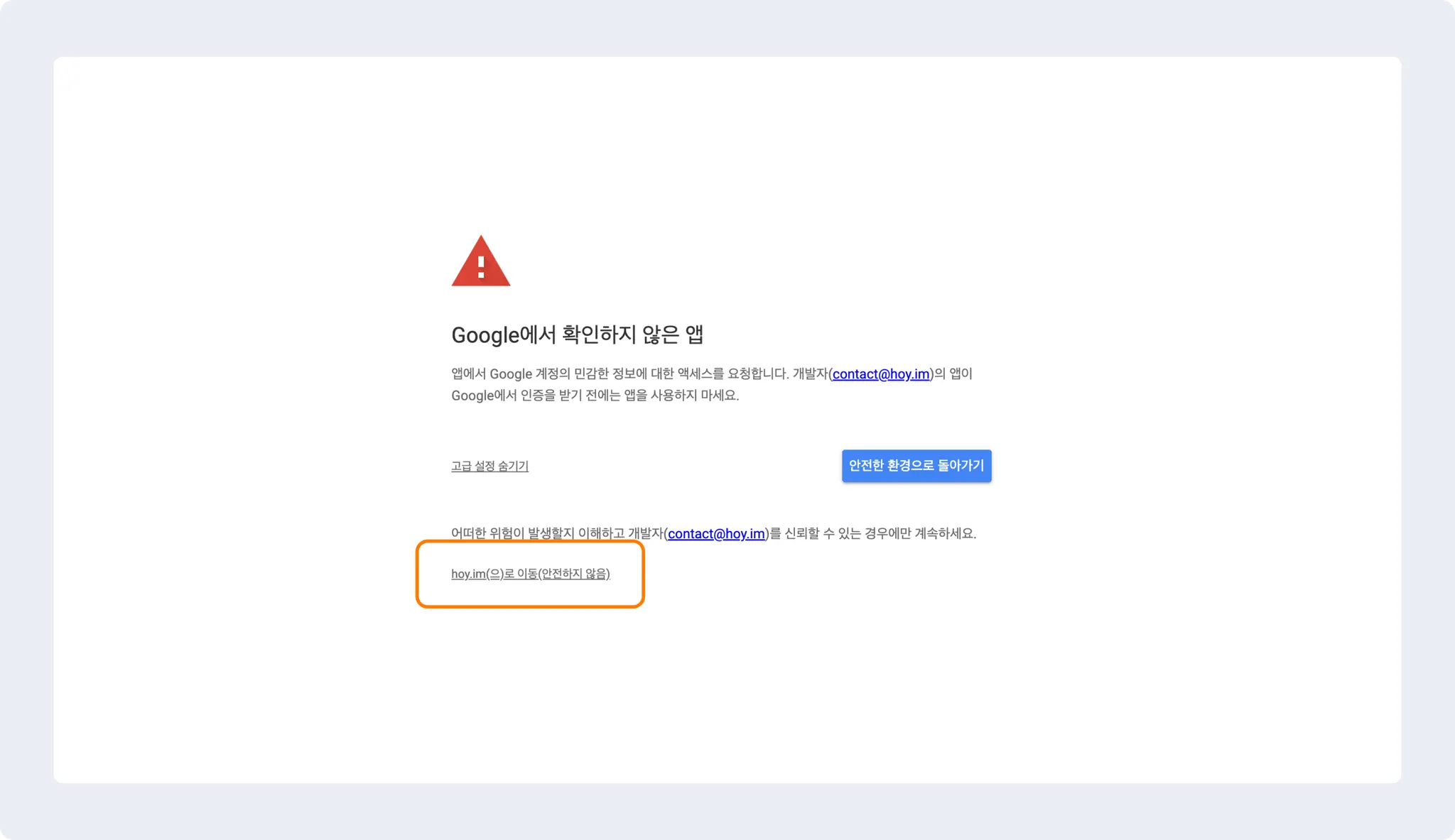The width and height of the screenshot is (1455, 840).
Task: Click the text 어떠한 위험이 발생할지 이해하고
Action: click(x=538, y=533)
